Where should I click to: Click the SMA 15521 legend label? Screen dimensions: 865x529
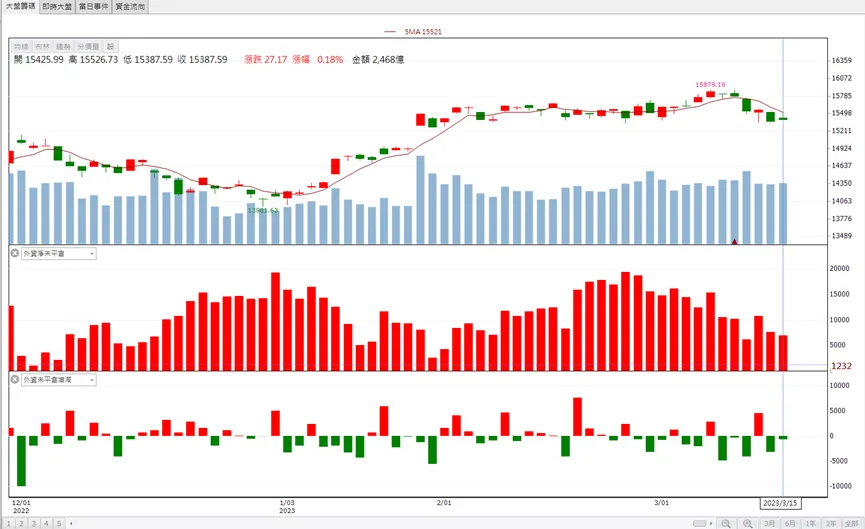[x=423, y=32]
